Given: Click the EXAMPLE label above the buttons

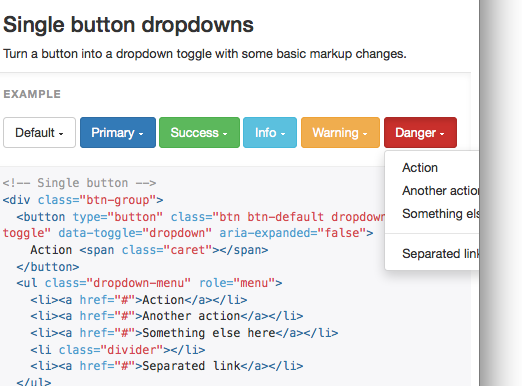Looking at the screenshot, I should tap(32, 94).
